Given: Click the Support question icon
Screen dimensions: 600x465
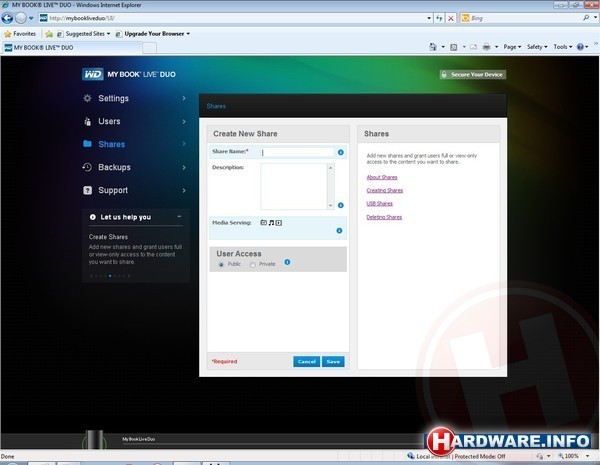Looking at the screenshot, I should [x=87, y=190].
